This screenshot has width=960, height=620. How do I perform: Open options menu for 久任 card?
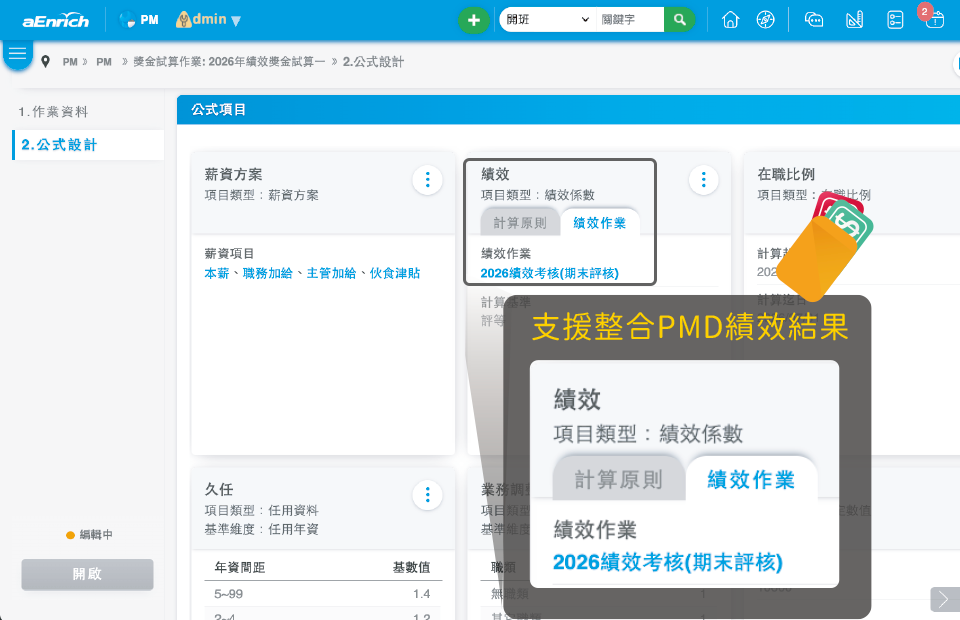427,495
